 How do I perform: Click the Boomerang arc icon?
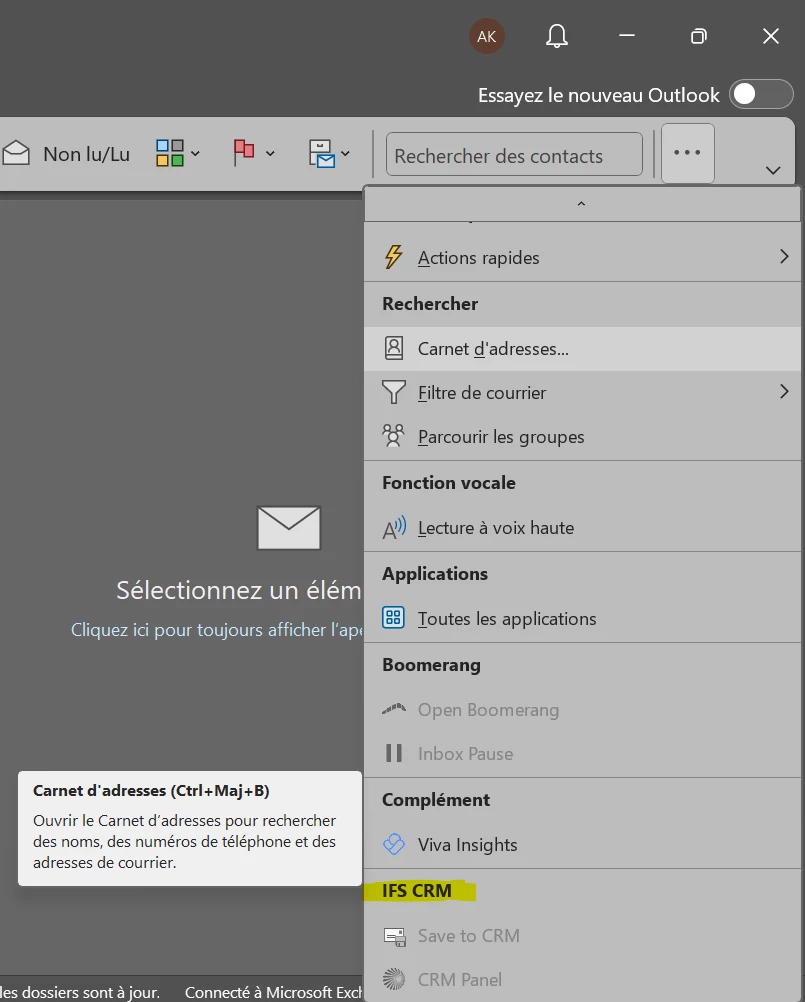394,708
